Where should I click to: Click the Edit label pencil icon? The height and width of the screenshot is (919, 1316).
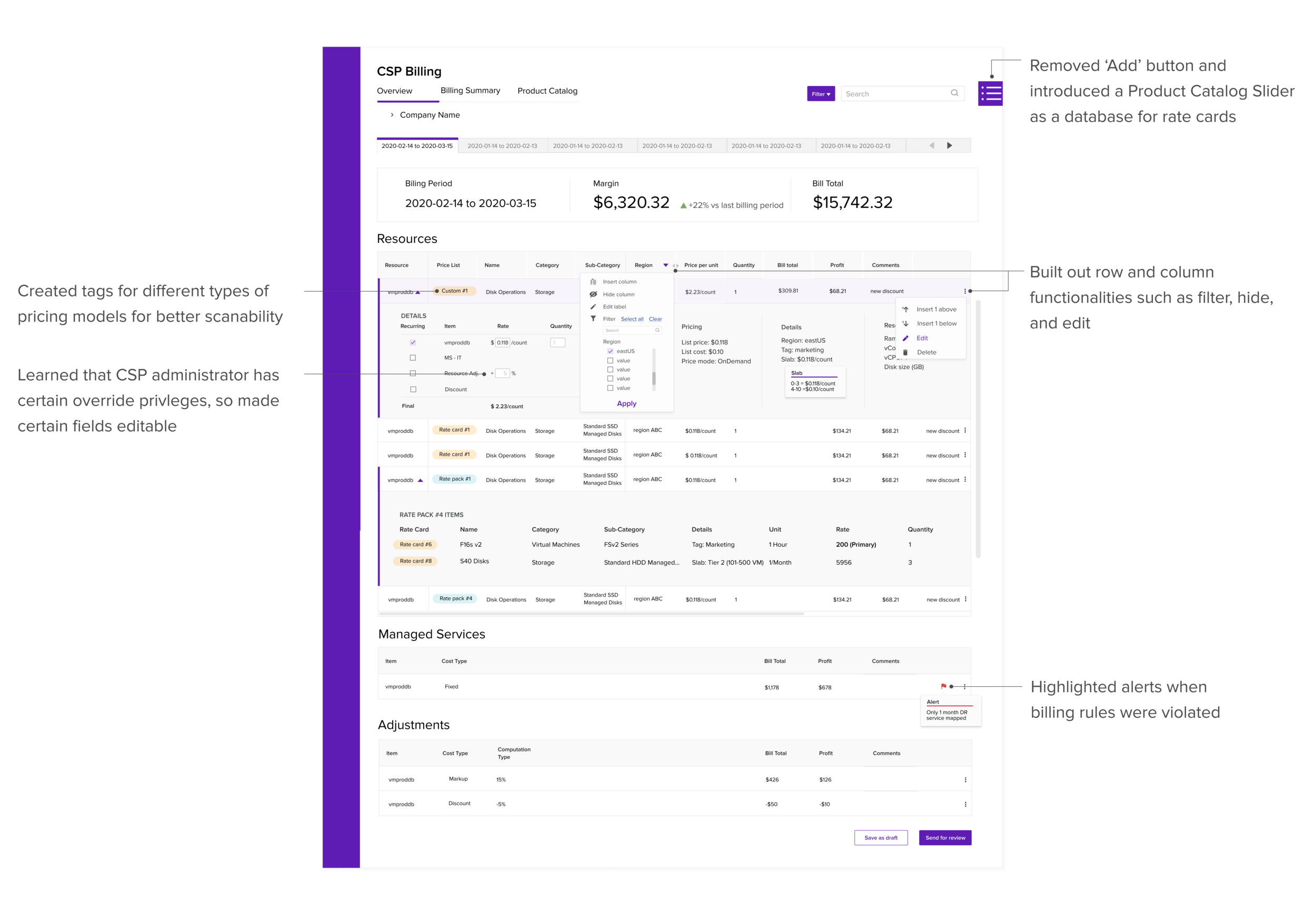[x=593, y=307]
